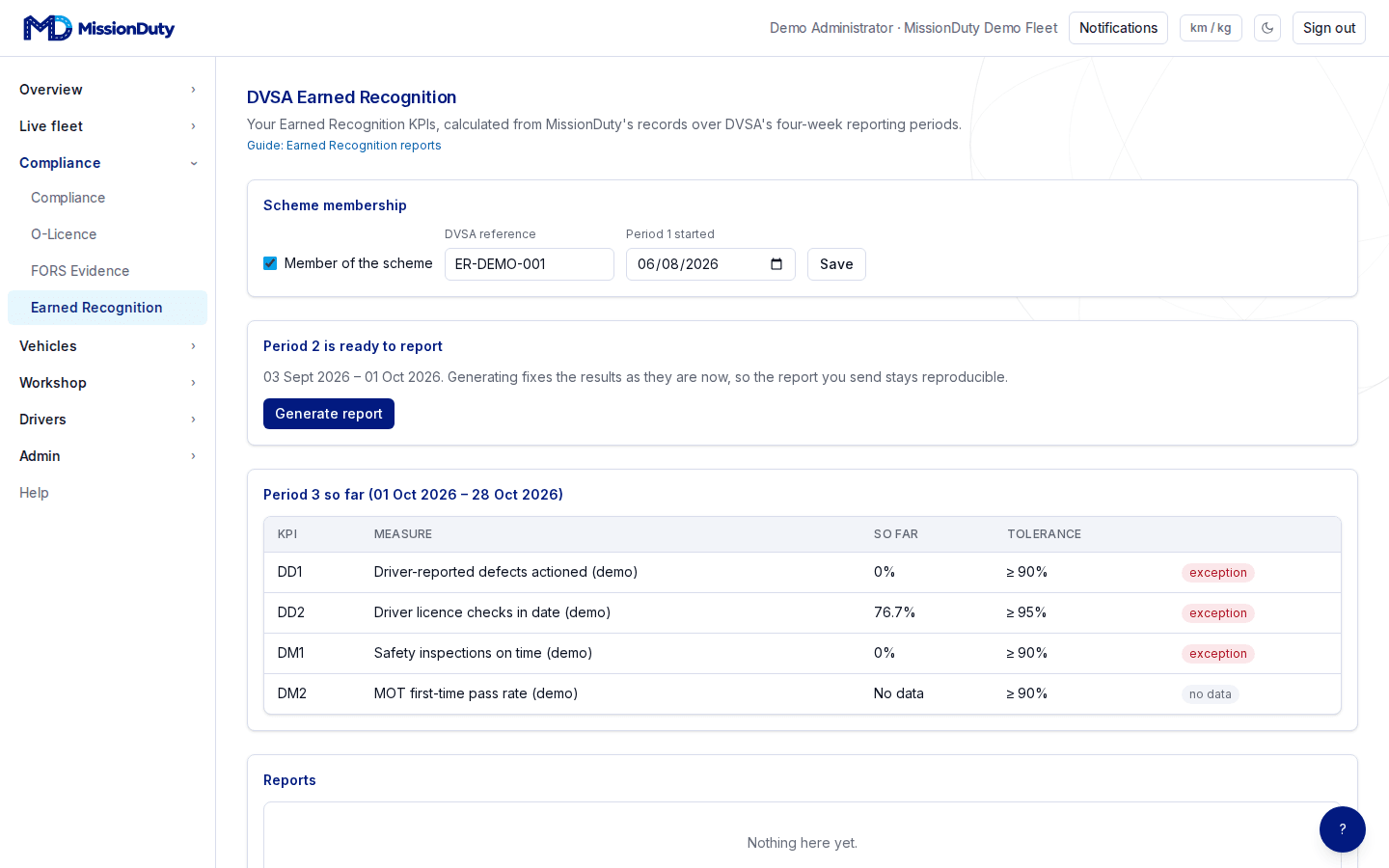Sign out of MissionDuty
Screen dimensions: 1389x868
tap(1329, 28)
